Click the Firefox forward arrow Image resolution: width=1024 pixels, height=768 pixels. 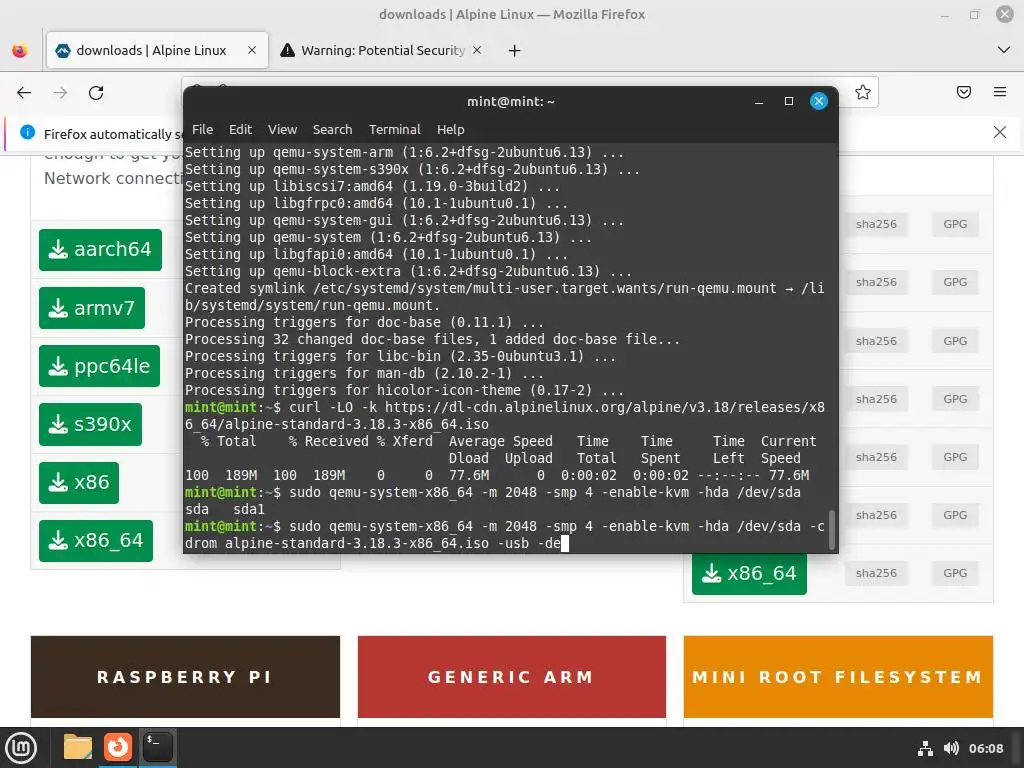point(60,93)
